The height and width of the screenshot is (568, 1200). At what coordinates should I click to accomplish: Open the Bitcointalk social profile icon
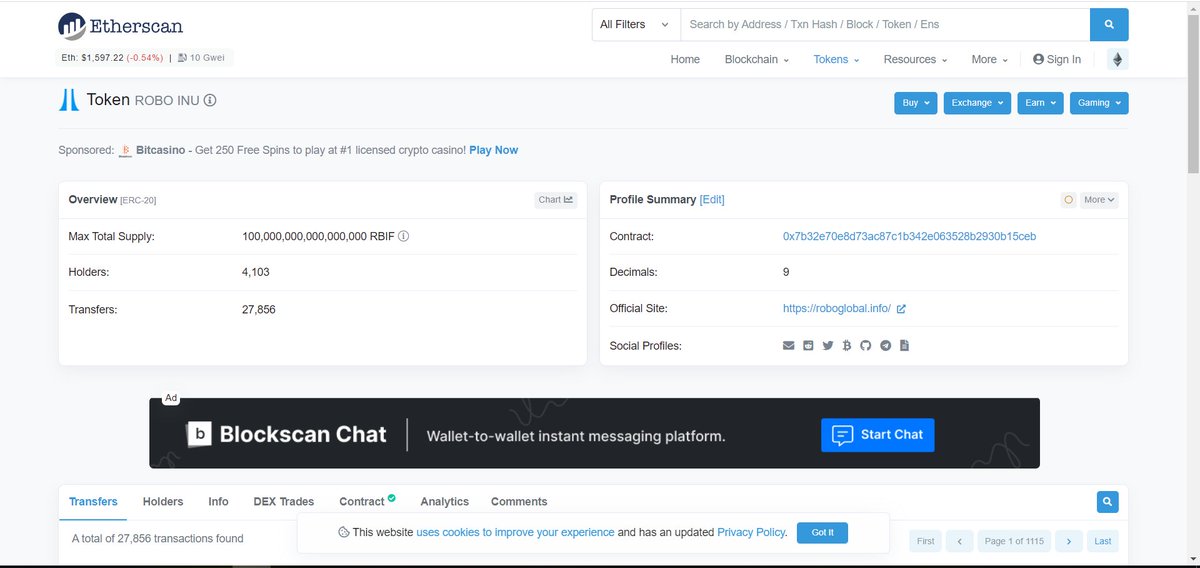pyautogui.click(x=846, y=346)
